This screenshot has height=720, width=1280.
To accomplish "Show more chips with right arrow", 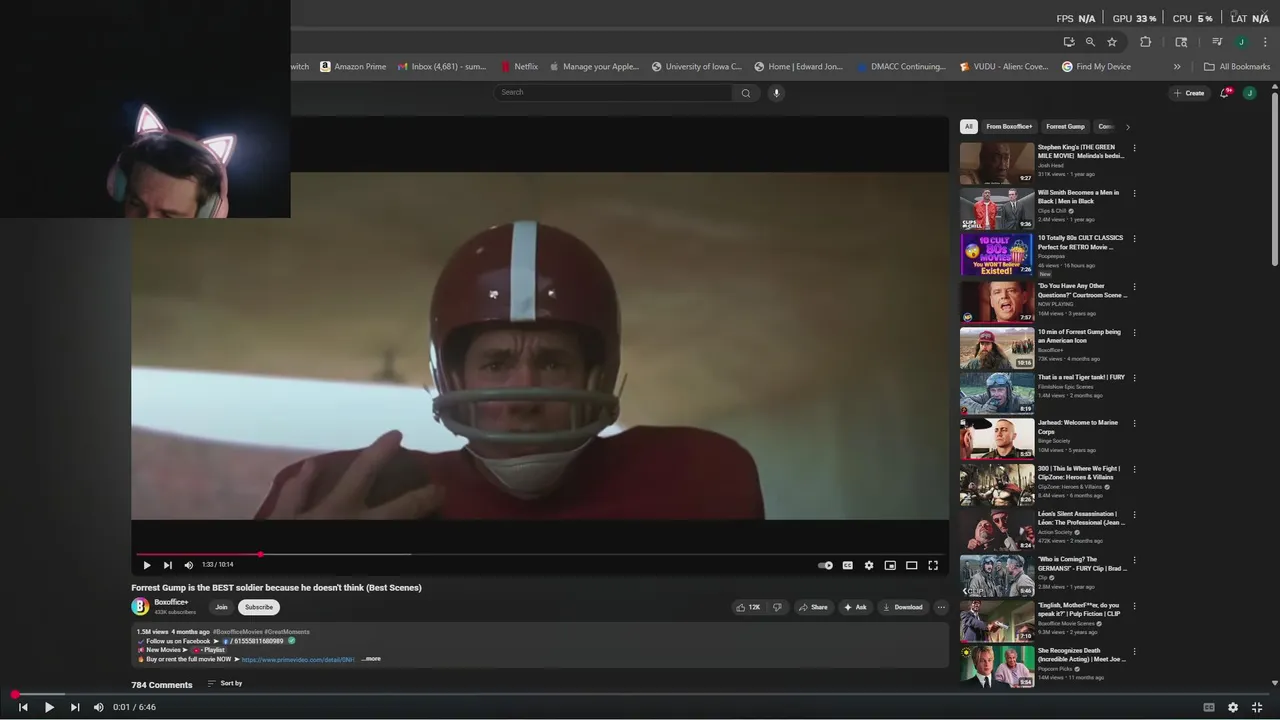I will 1128,127.
